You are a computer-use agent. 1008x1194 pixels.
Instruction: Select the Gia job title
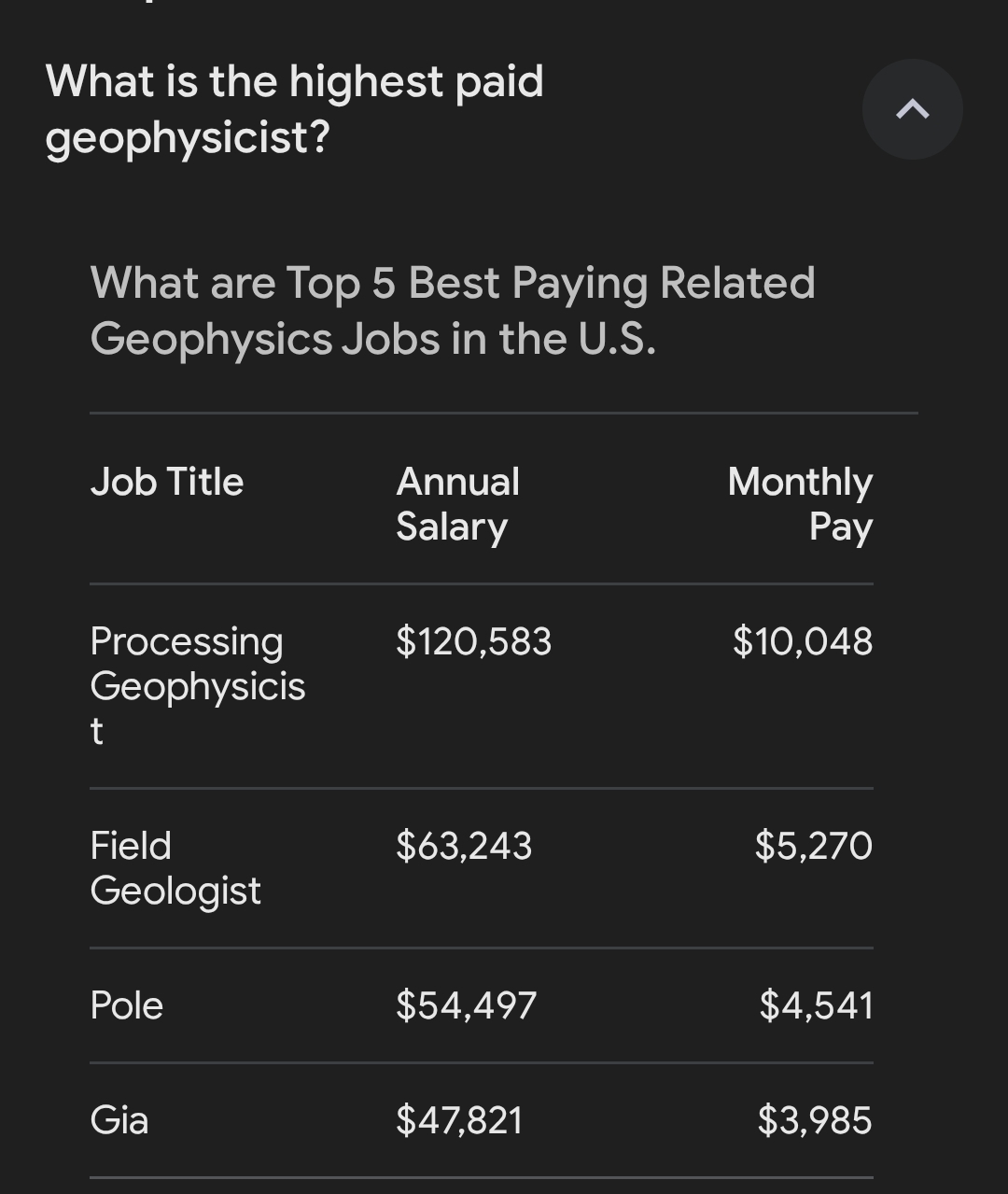(x=119, y=1120)
